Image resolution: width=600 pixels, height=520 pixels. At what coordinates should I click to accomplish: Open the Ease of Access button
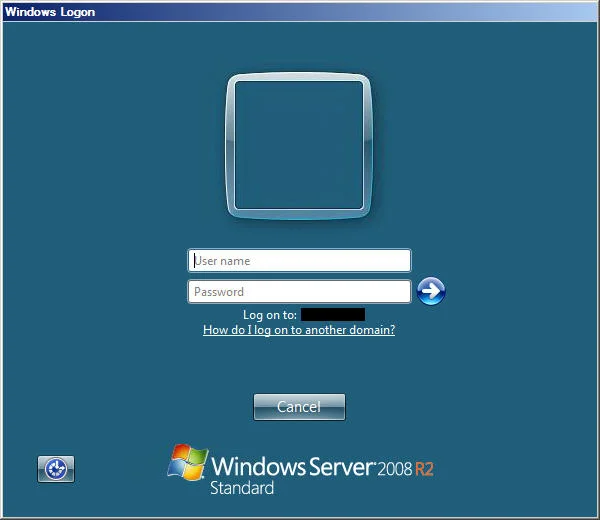coord(56,469)
